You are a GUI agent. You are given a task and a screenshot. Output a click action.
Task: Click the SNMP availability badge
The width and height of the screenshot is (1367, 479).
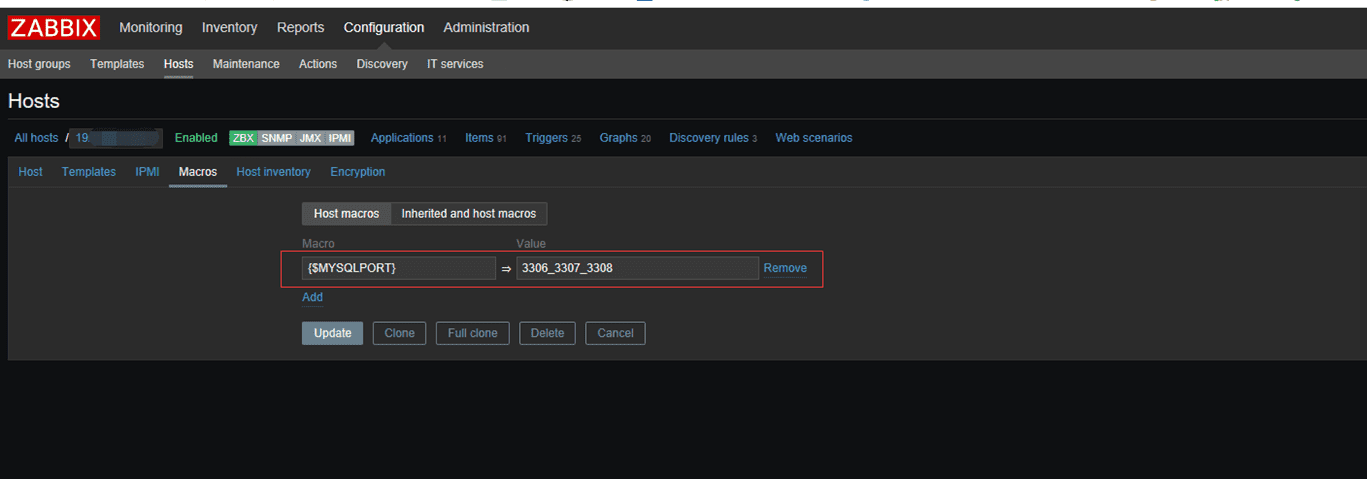277,138
